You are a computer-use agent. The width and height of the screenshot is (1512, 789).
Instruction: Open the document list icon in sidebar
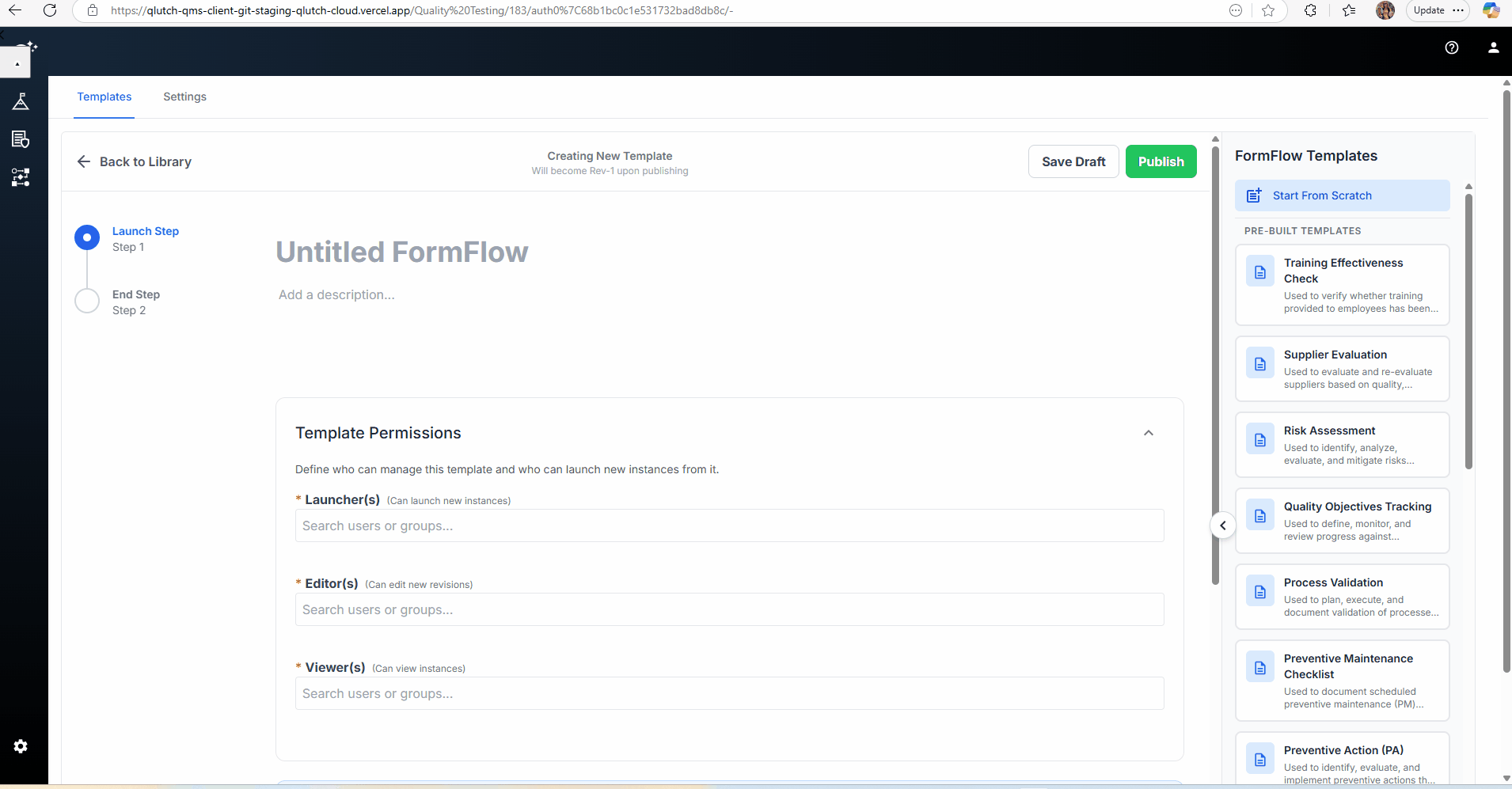tap(21, 139)
